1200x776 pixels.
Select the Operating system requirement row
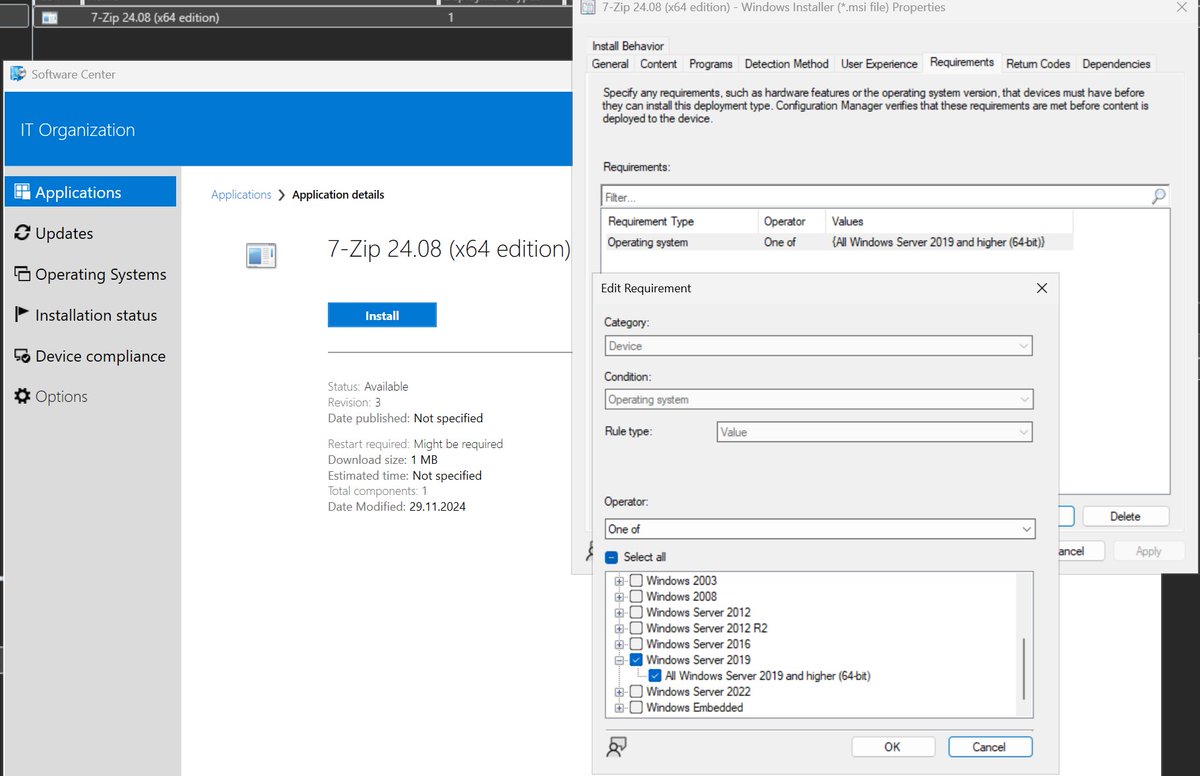pos(838,242)
